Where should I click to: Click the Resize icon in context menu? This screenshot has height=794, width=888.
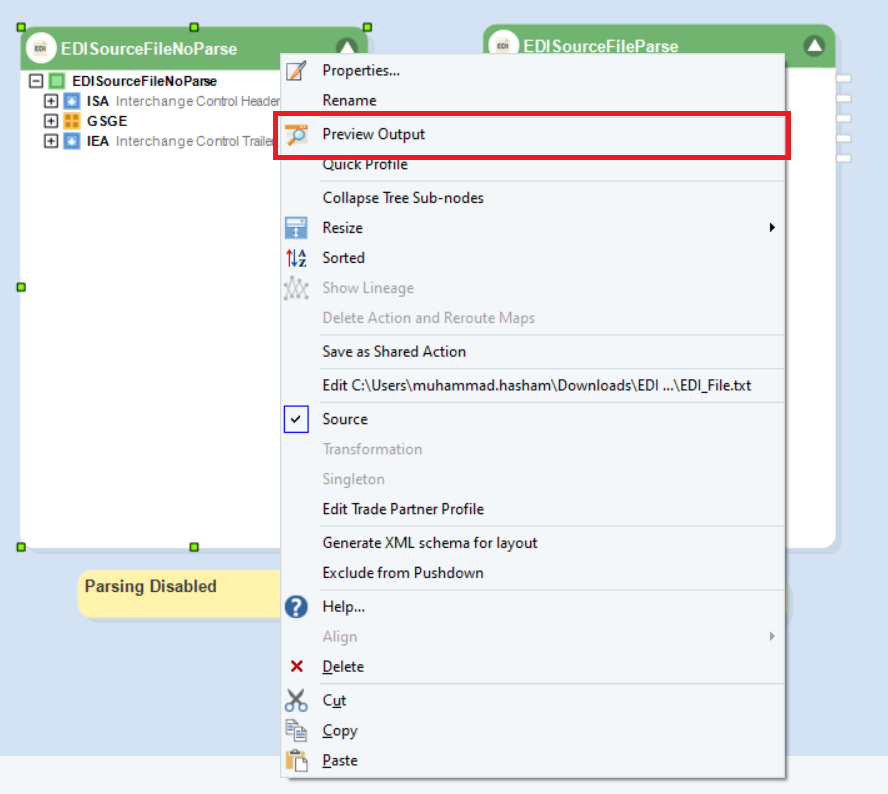(296, 228)
